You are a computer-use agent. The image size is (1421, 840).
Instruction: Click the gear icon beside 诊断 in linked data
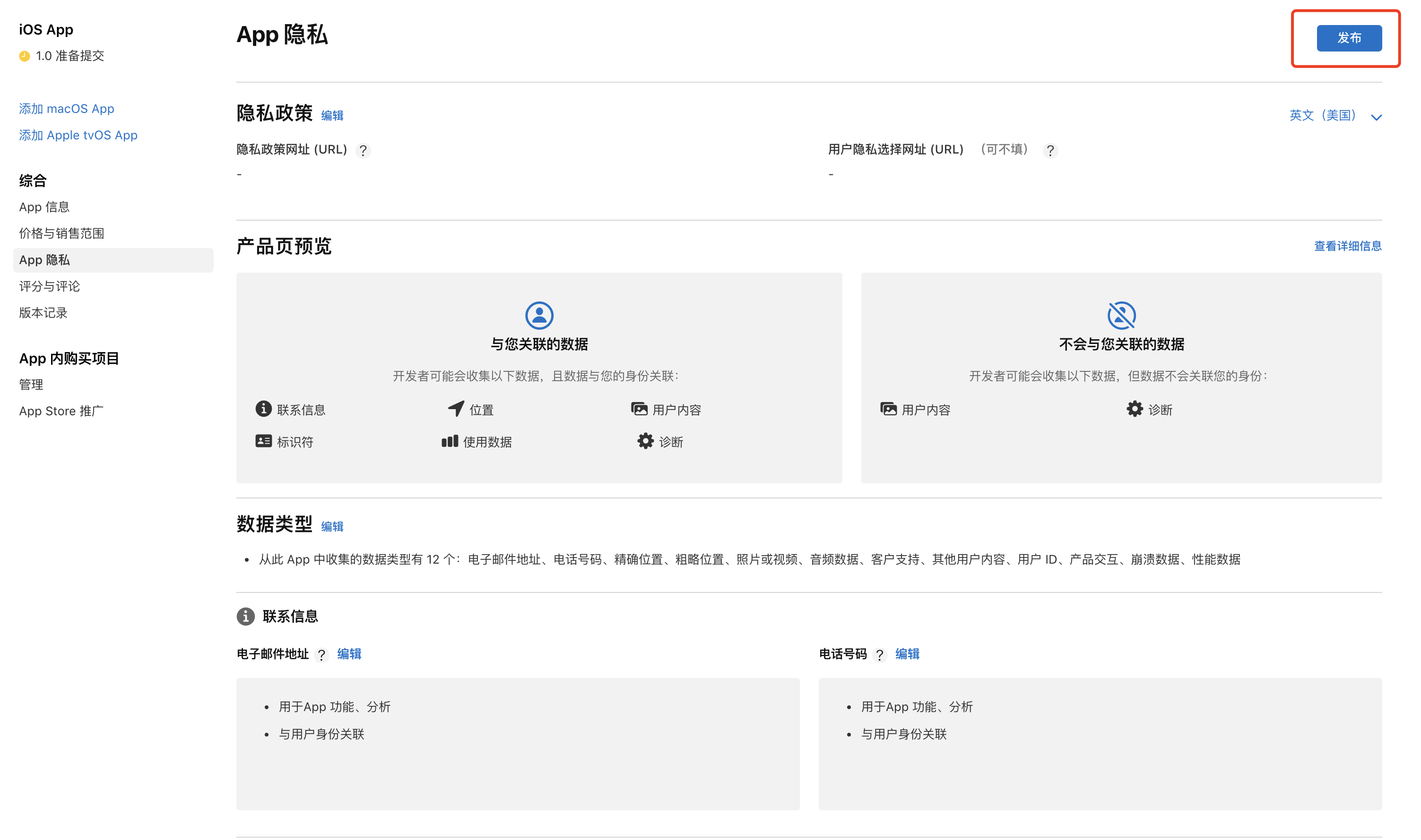tap(646, 441)
